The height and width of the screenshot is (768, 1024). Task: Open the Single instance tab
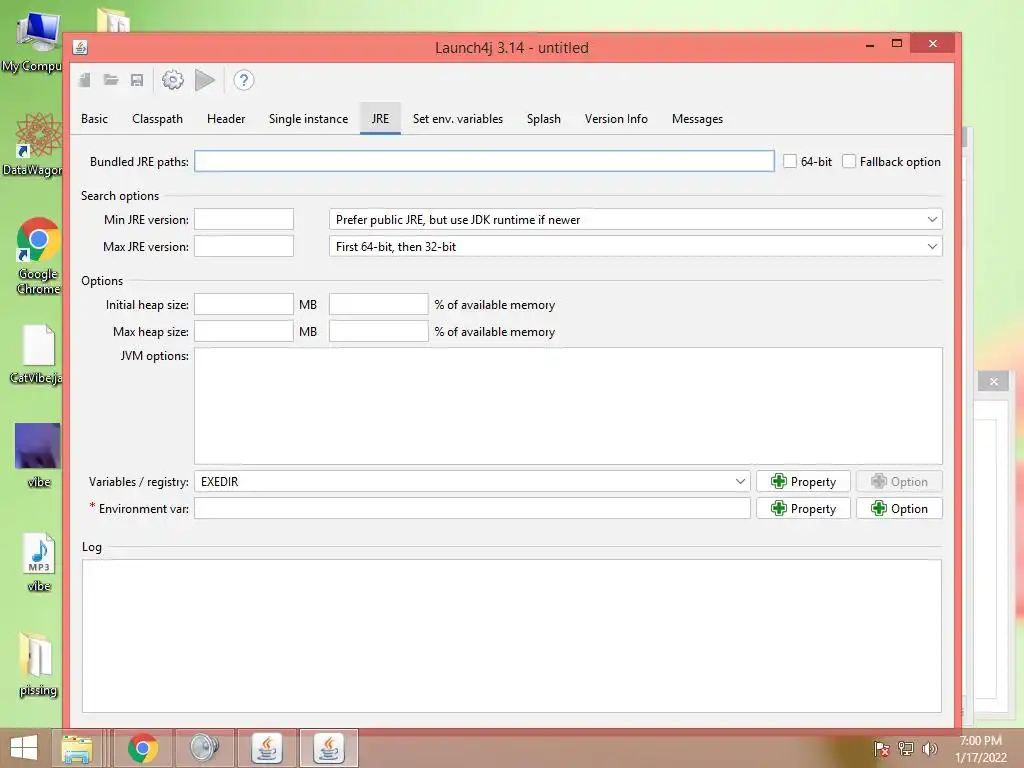[x=308, y=119]
